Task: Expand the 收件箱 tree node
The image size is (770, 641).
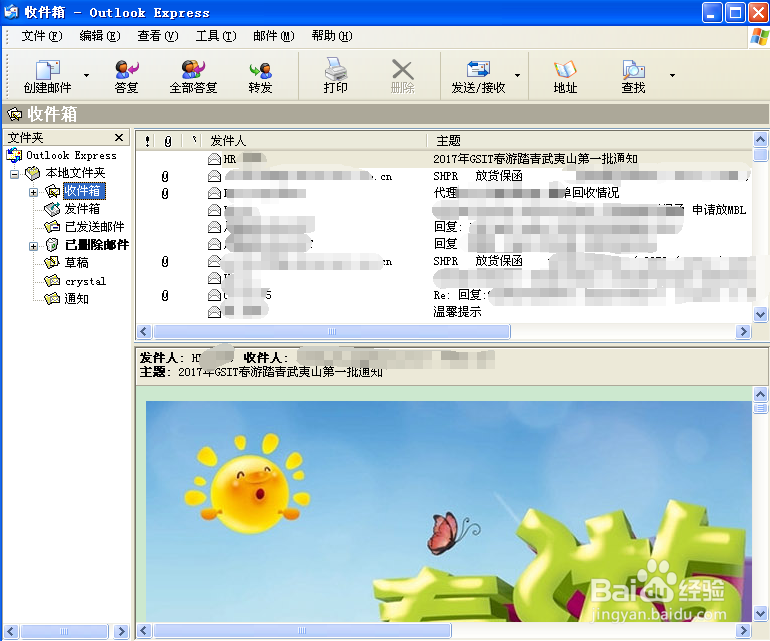Action: point(33,192)
